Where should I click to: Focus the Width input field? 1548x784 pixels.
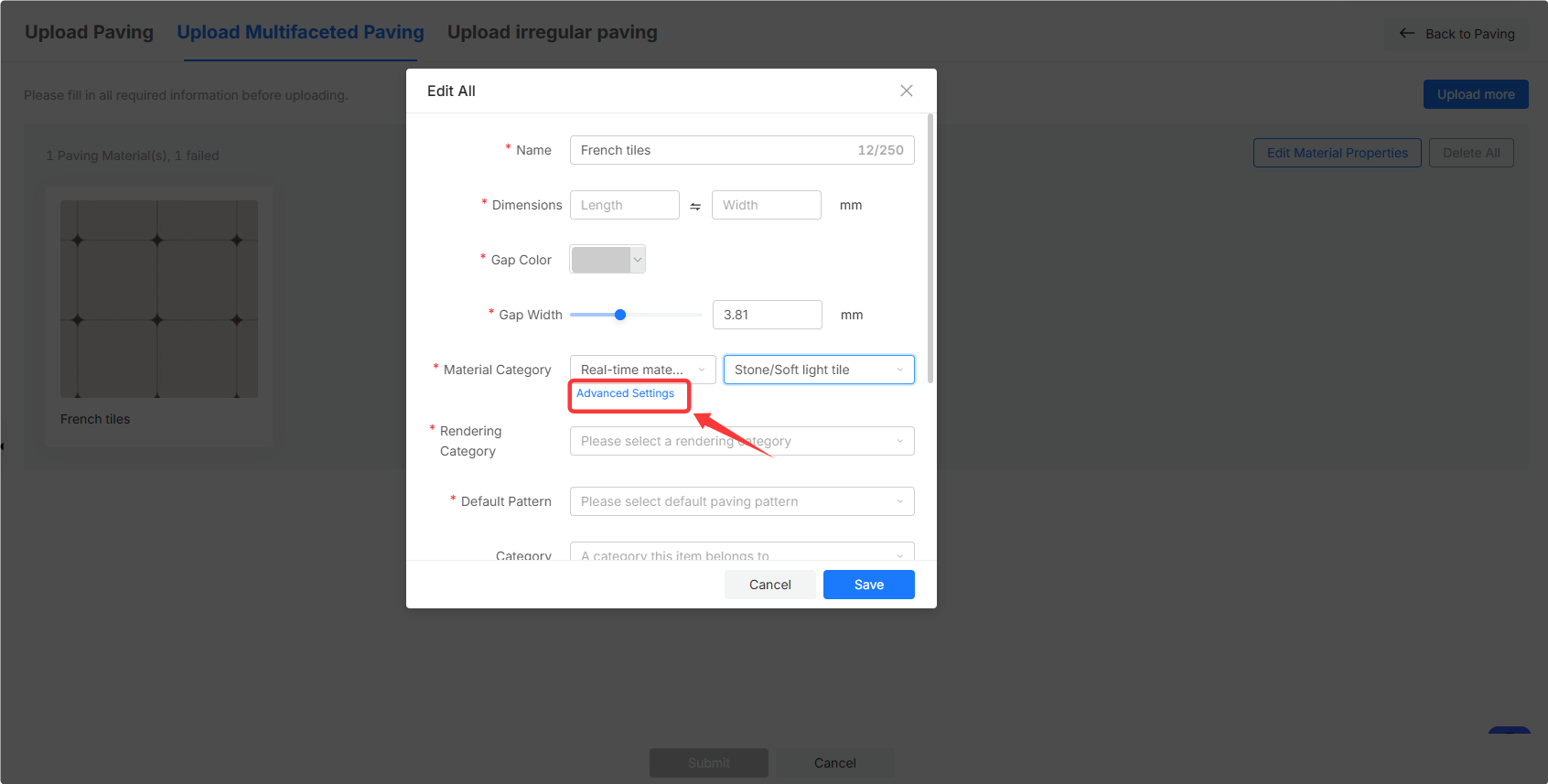[x=767, y=205]
